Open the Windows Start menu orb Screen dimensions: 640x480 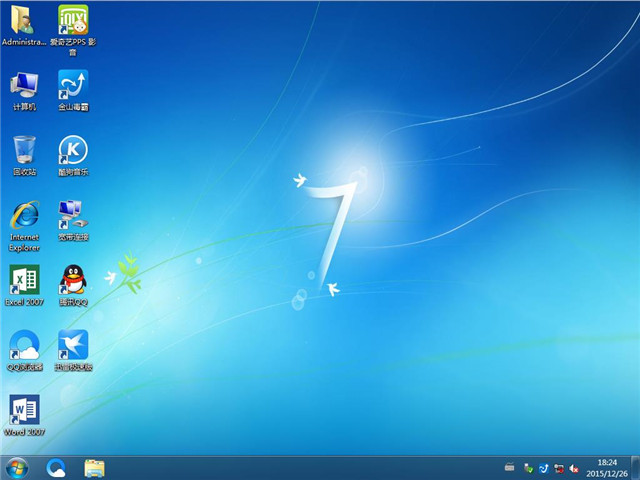point(17,468)
